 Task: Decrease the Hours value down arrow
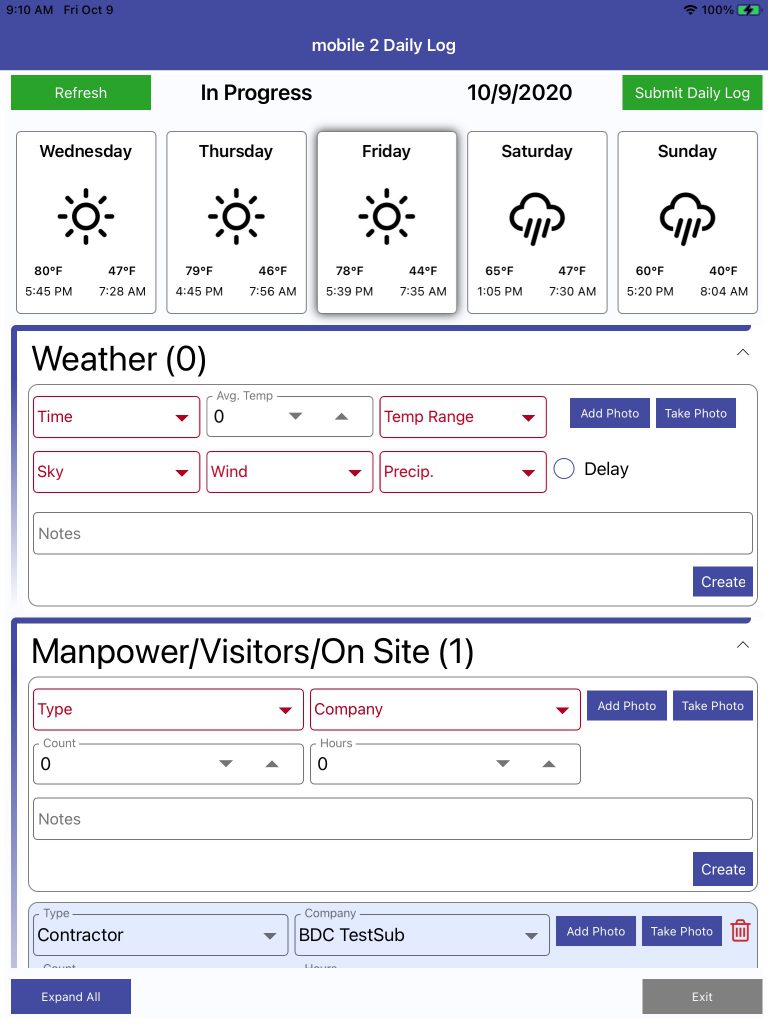click(502, 764)
